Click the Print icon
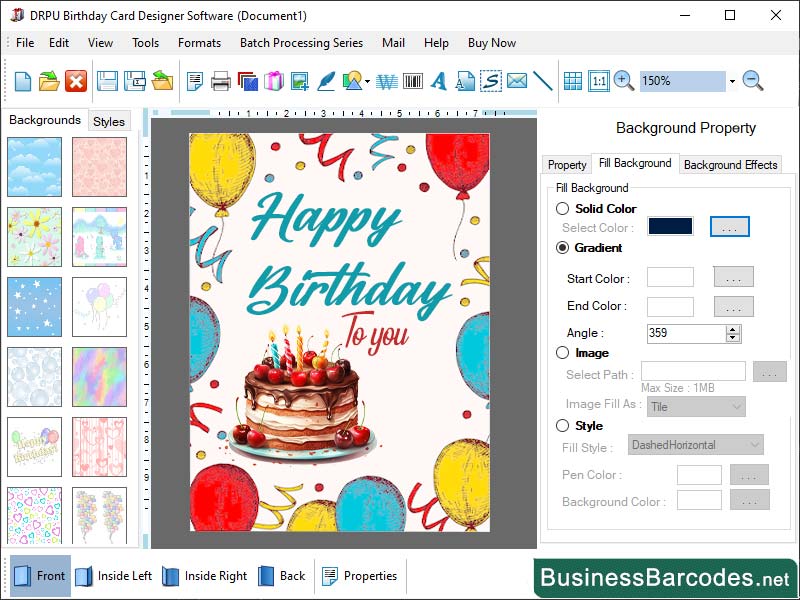 [222, 82]
